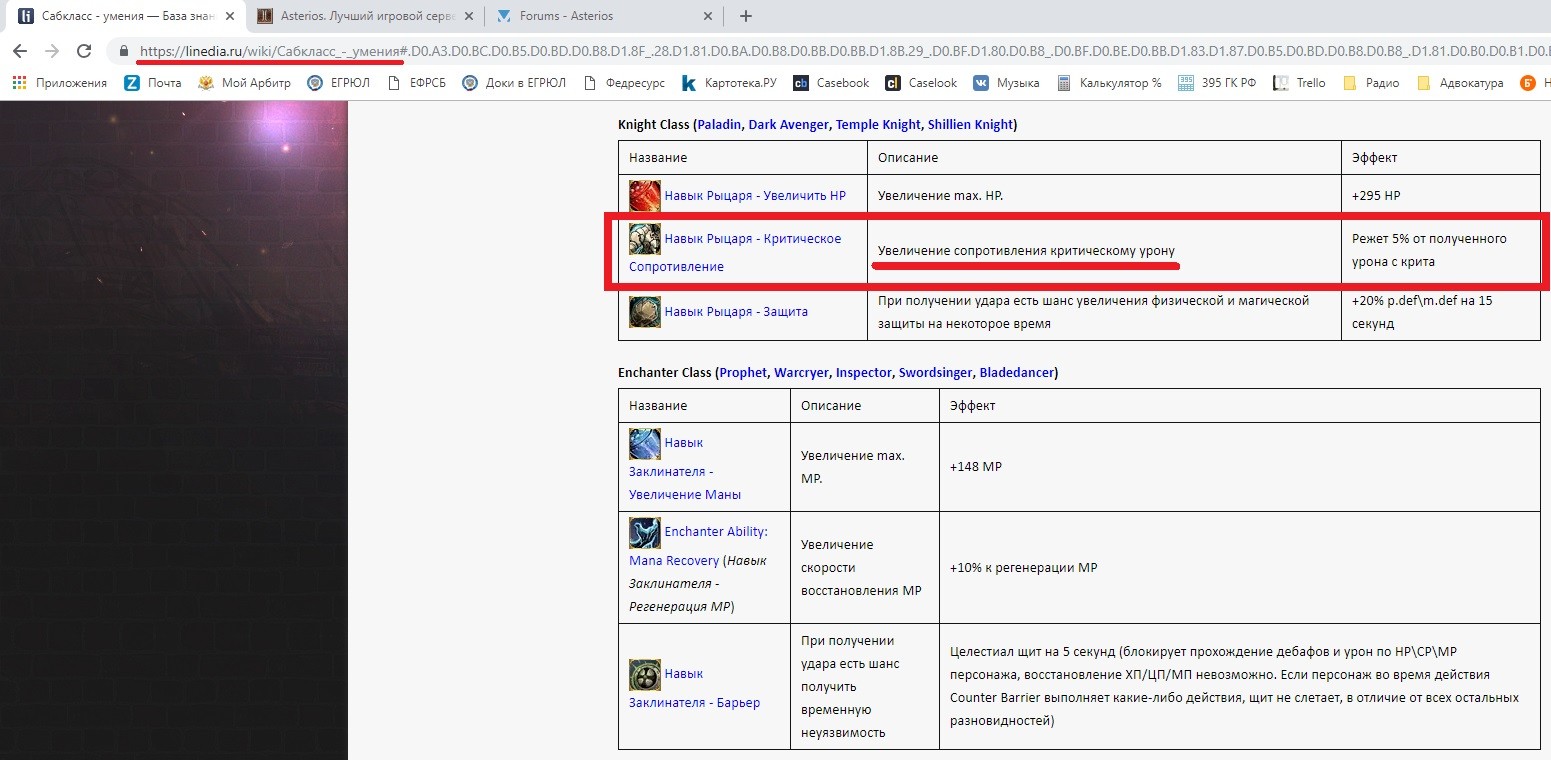Reload the current page
The image size is (1551, 760).
[85, 50]
